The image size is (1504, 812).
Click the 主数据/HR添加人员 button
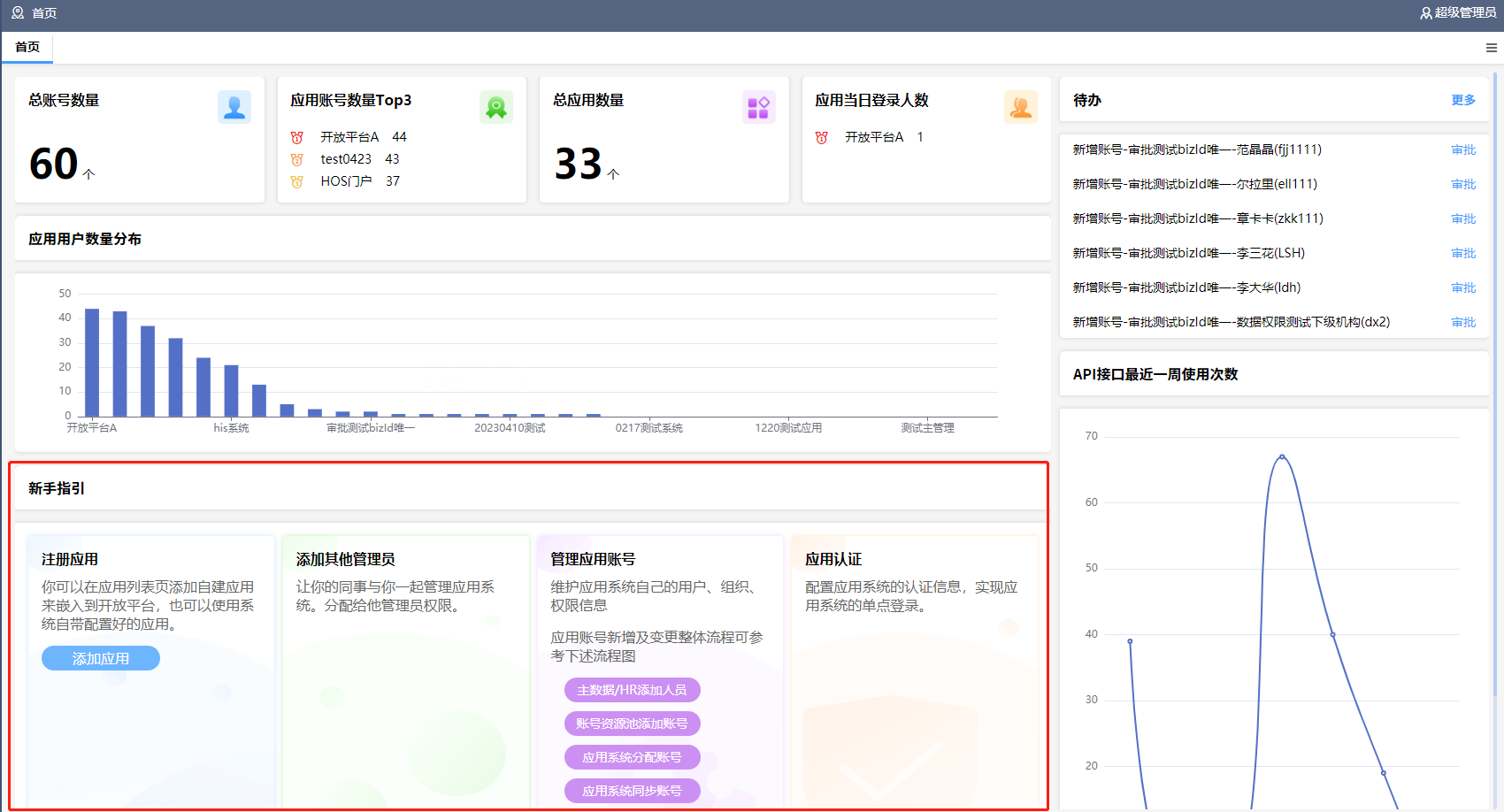[x=632, y=690]
